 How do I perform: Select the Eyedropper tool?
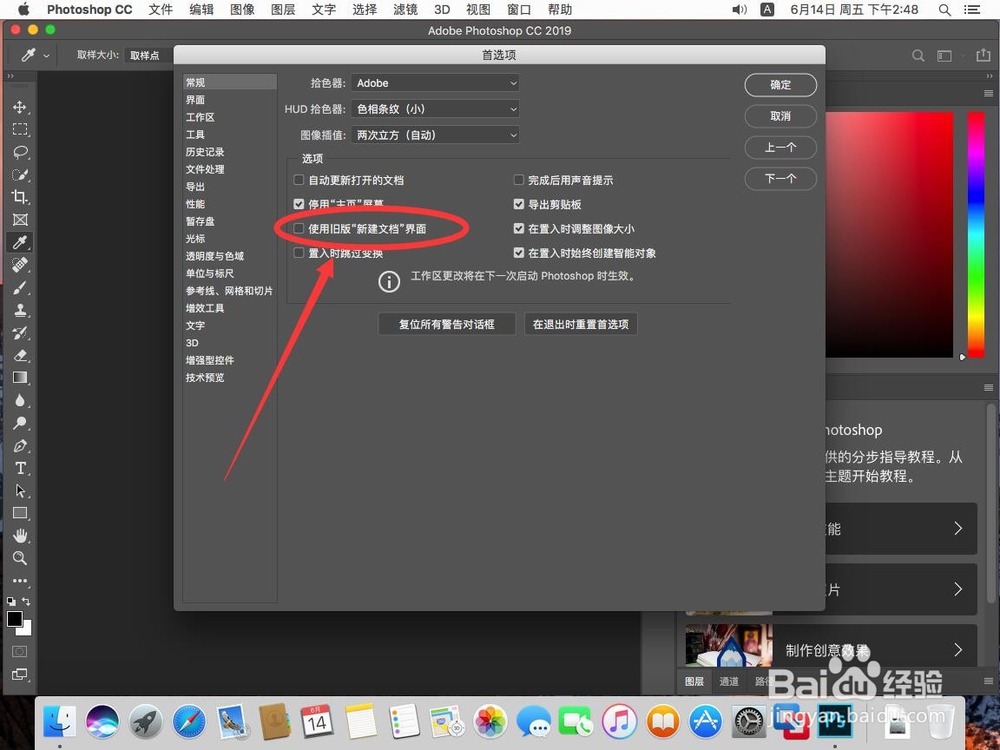point(20,241)
